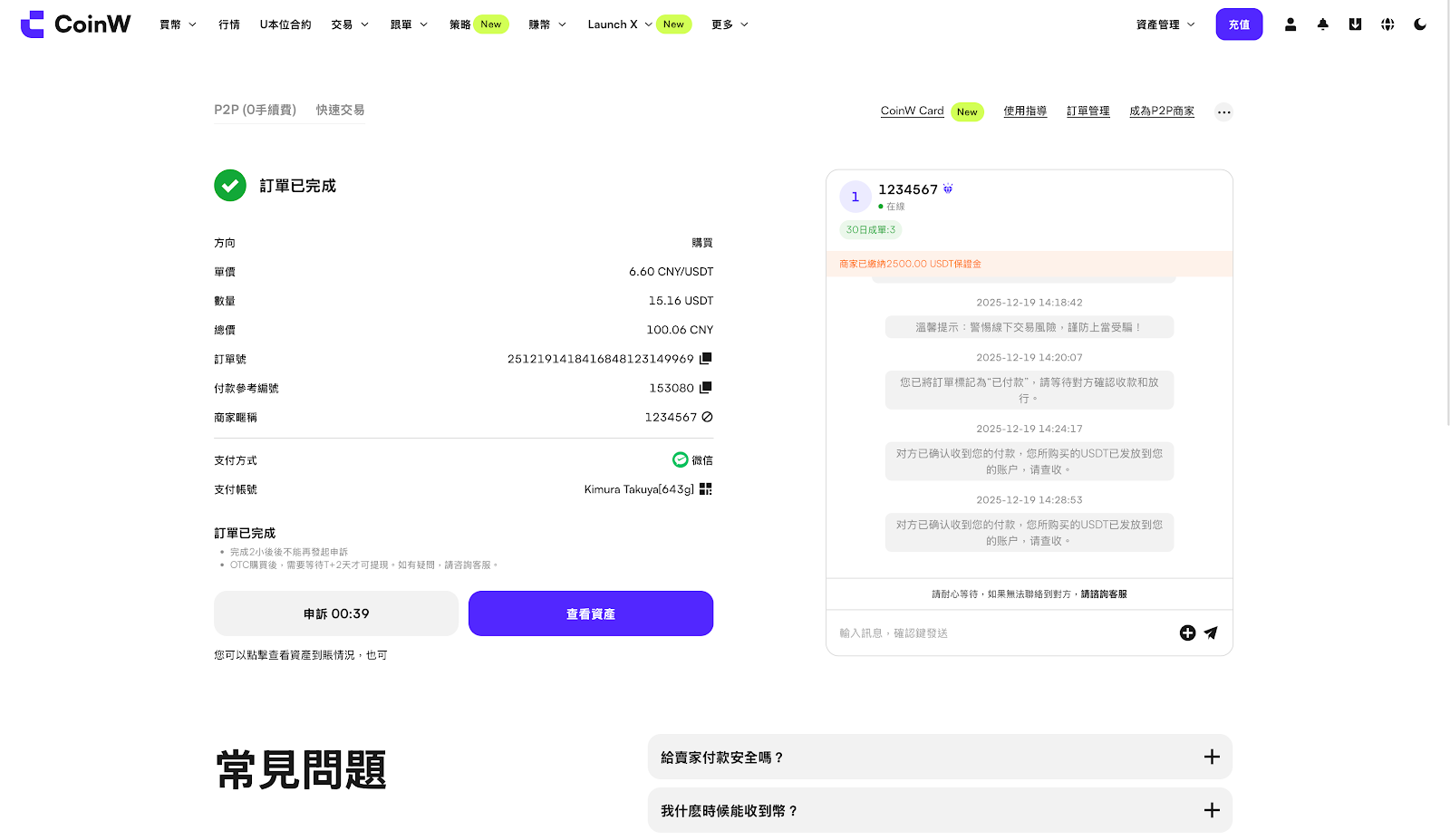Open the 行情 menu item
The width and height of the screenshot is (1450, 840).
coord(229,24)
